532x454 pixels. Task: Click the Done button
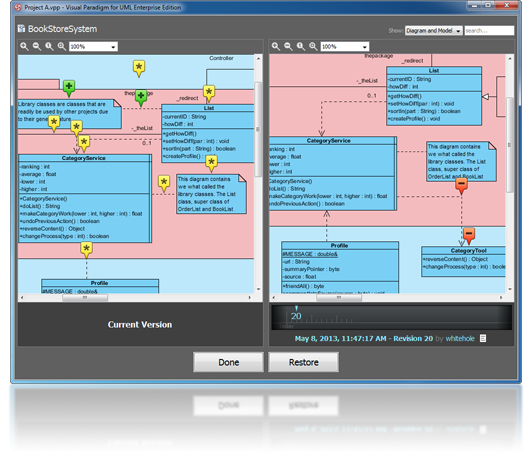click(228, 362)
